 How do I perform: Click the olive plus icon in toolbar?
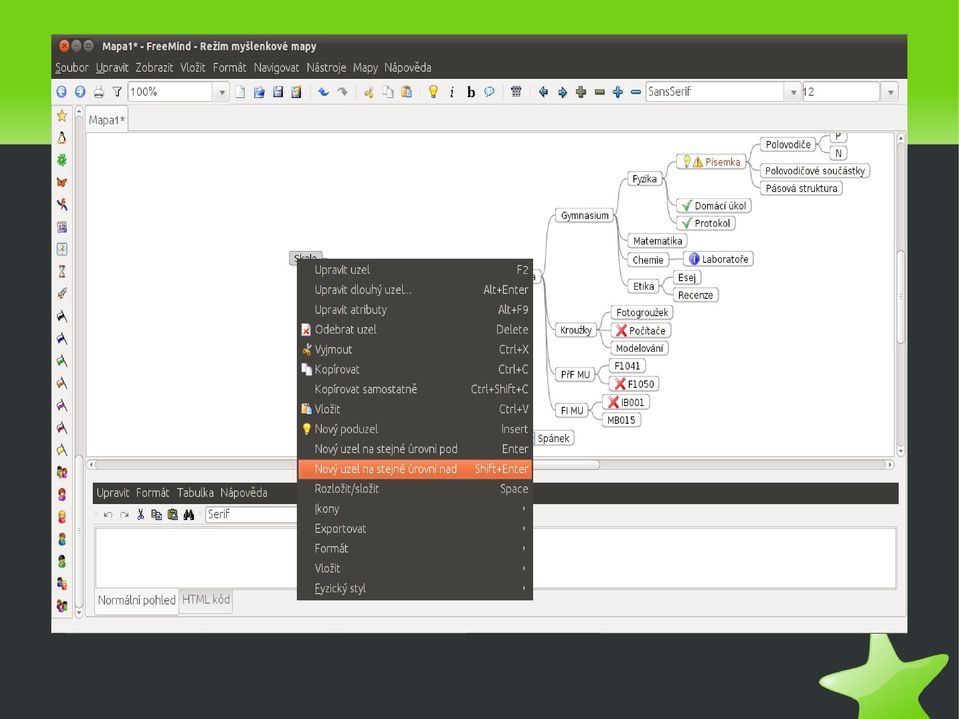click(x=580, y=92)
